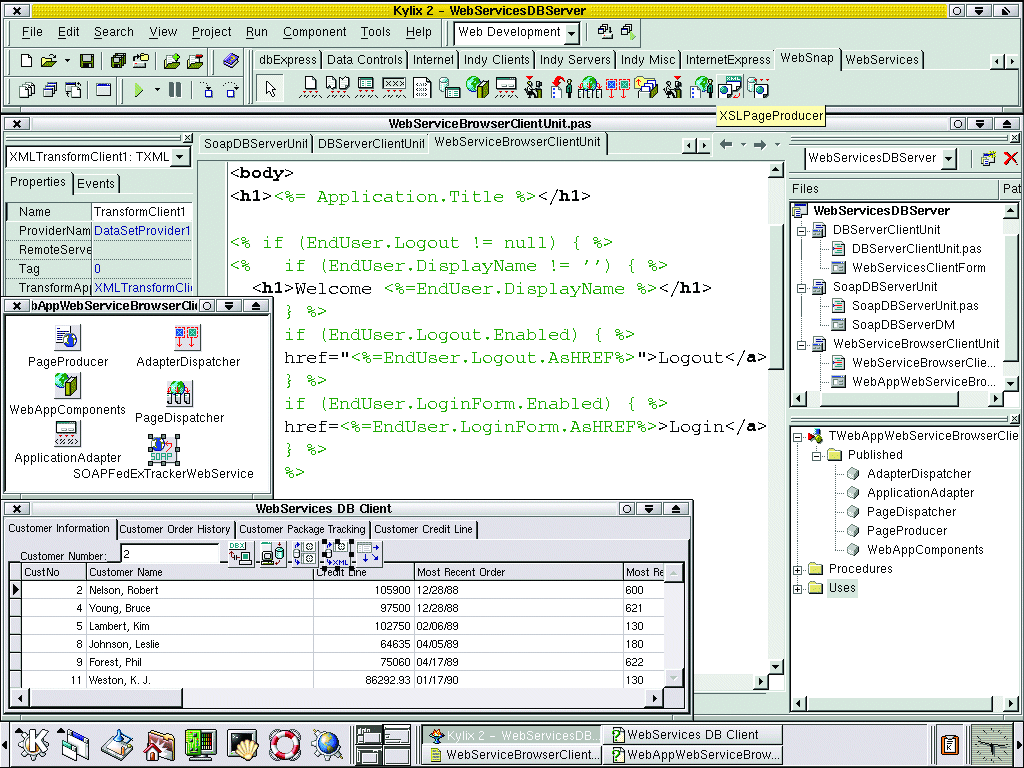The height and width of the screenshot is (768, 1024).
Task: Click the red X remove icon in Project Manager
Action: pyautogui.click(x=1010, y=158)
